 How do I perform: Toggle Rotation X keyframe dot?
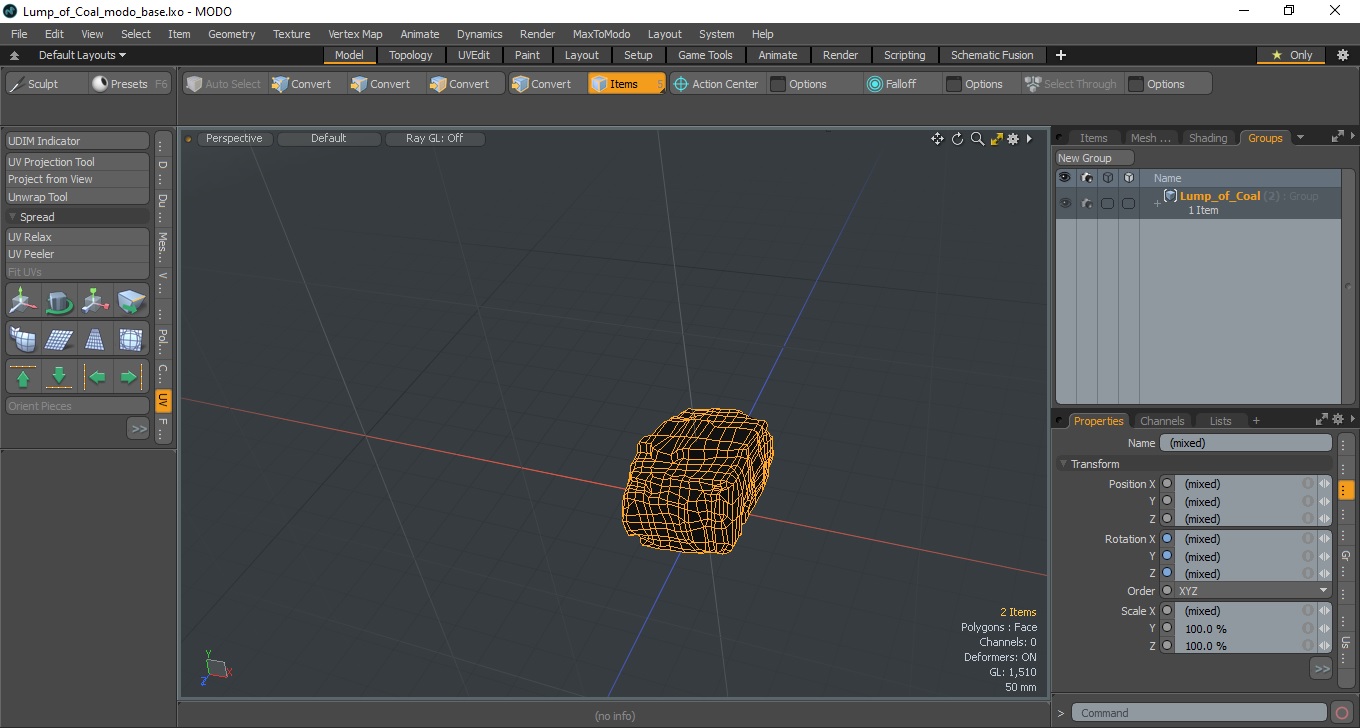(x=1167, y=539)
